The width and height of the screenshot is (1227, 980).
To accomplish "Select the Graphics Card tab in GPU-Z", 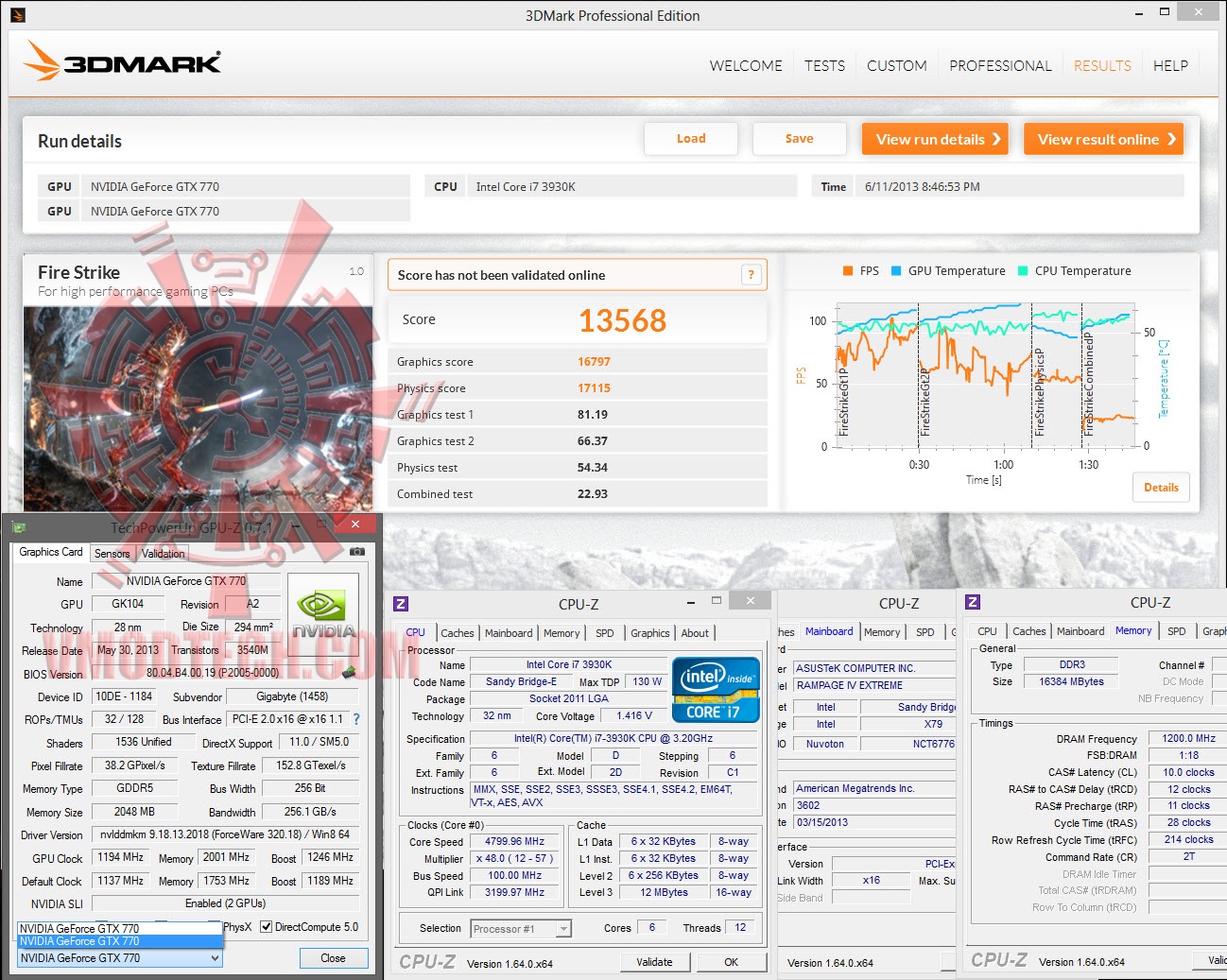I will (x=51, y=552).
